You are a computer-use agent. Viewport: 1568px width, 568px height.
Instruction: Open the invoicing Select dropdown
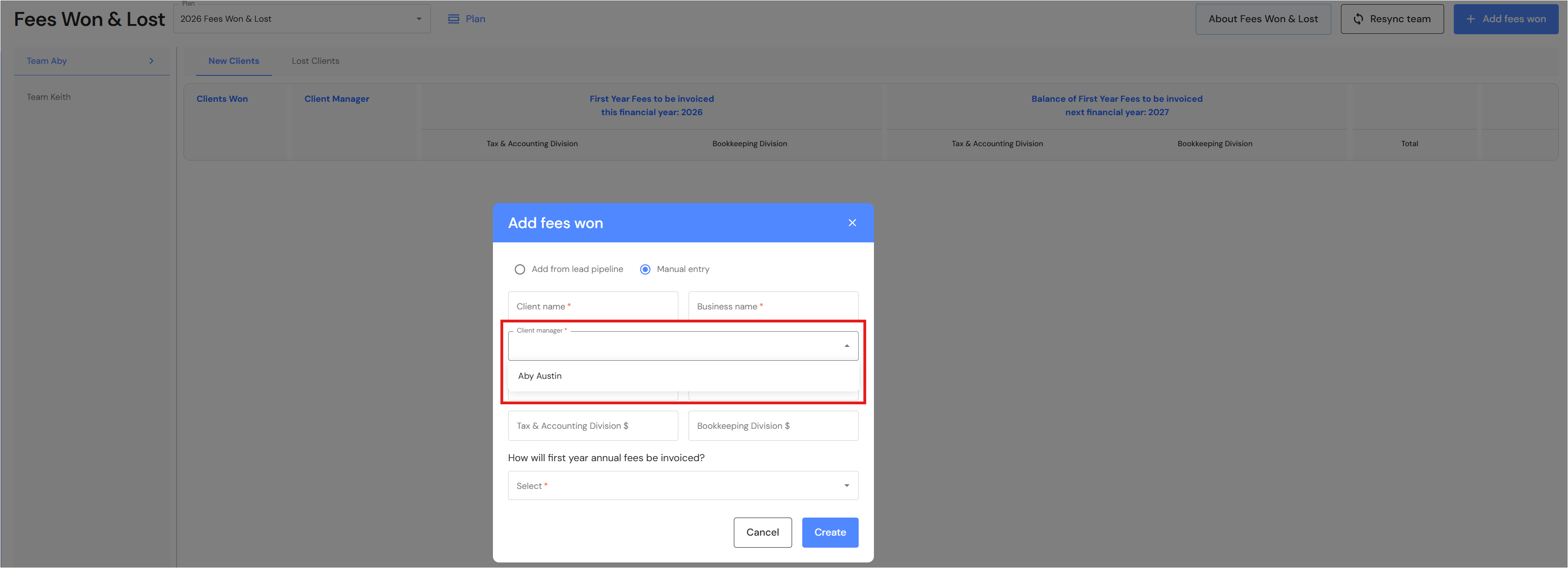point(683,485)
